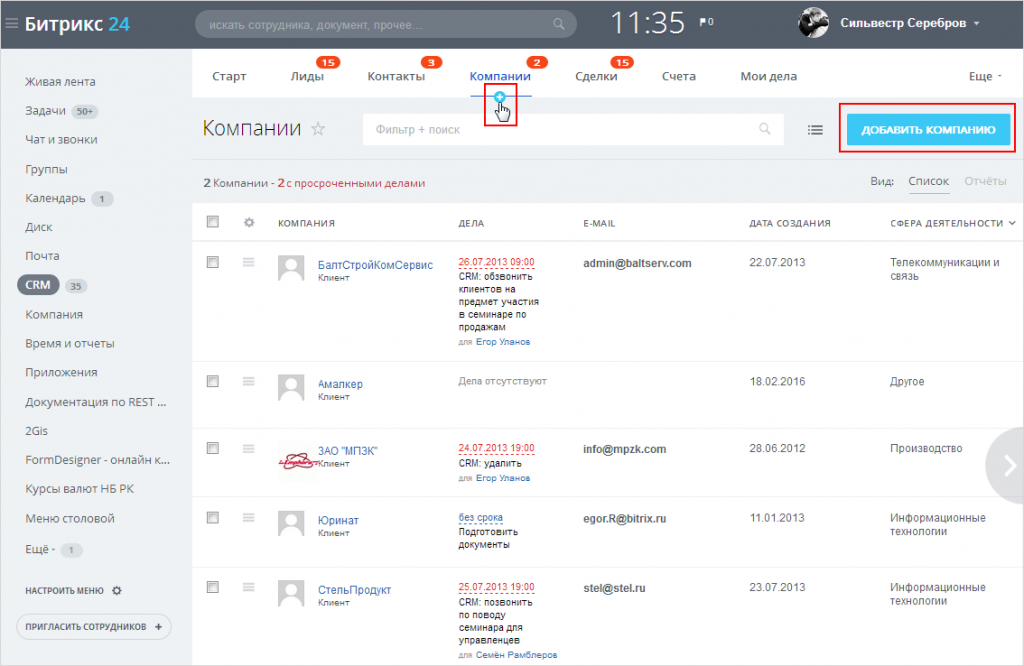Screen dimensions: 1024x666
Task: Switch to the Контакты tab
Action: (396, 76)
